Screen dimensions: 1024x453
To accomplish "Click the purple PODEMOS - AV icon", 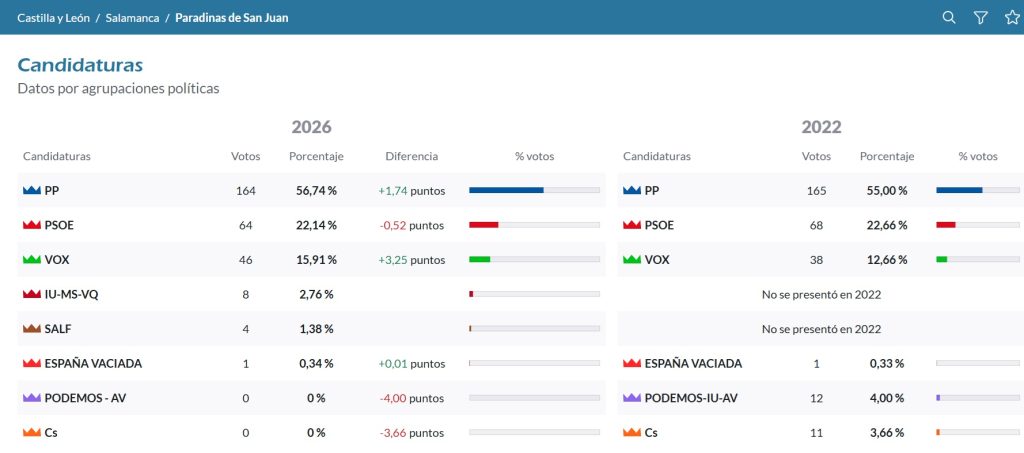I will point(32,398).
